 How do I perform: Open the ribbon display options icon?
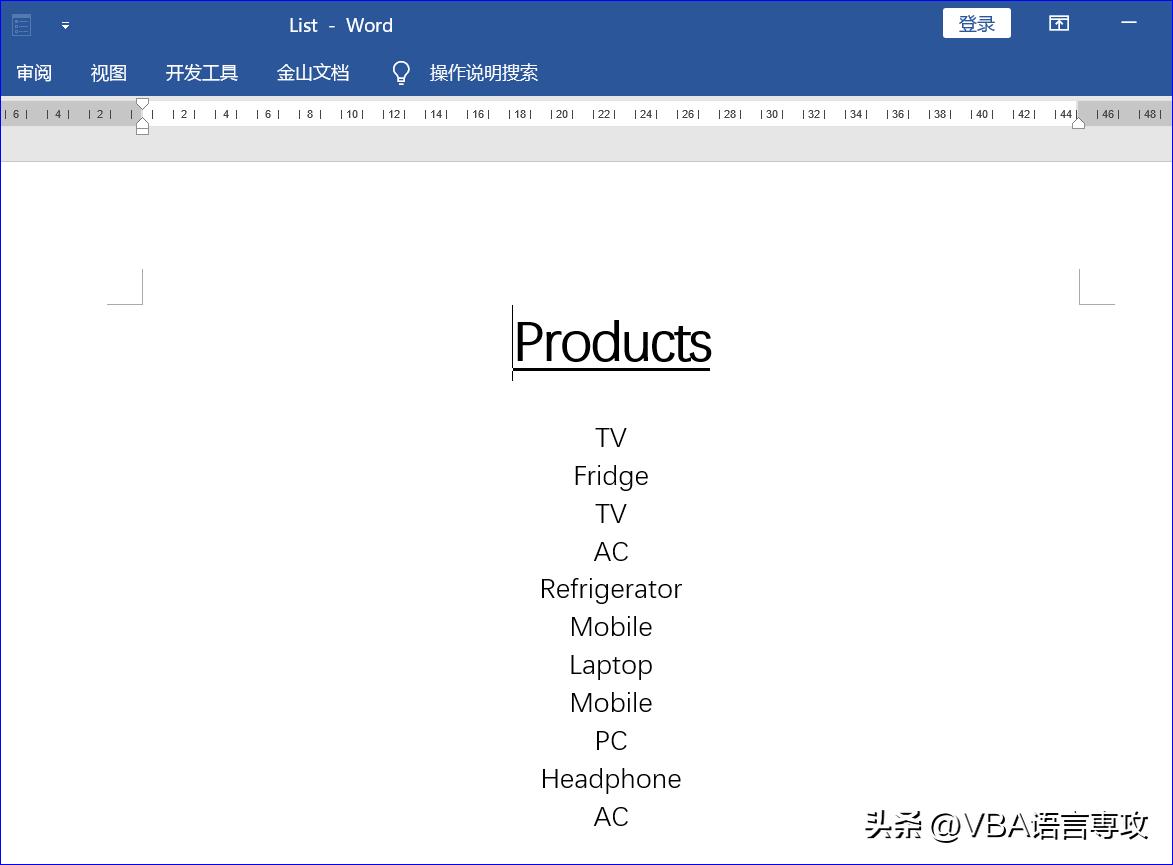(1059, 24)
